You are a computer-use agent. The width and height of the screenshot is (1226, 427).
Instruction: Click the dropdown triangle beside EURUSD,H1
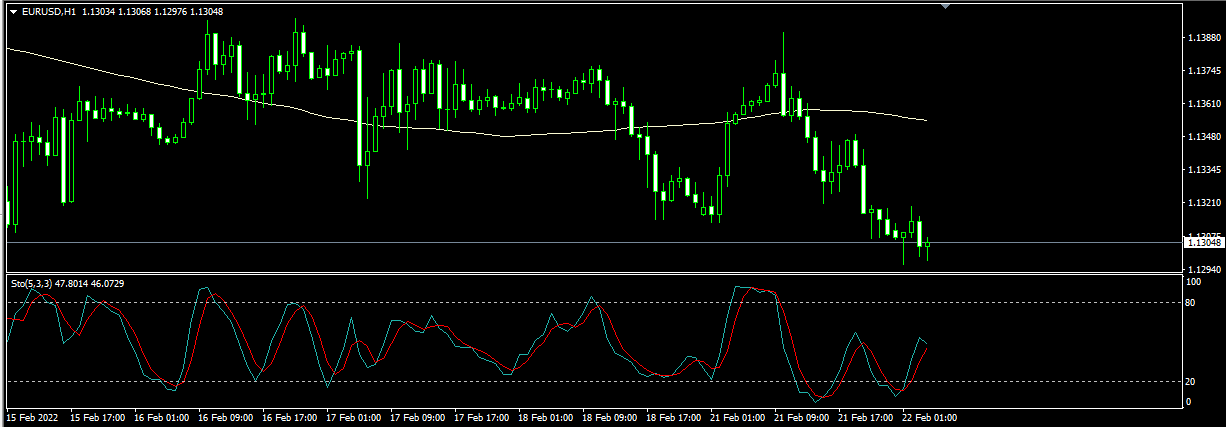13,12
